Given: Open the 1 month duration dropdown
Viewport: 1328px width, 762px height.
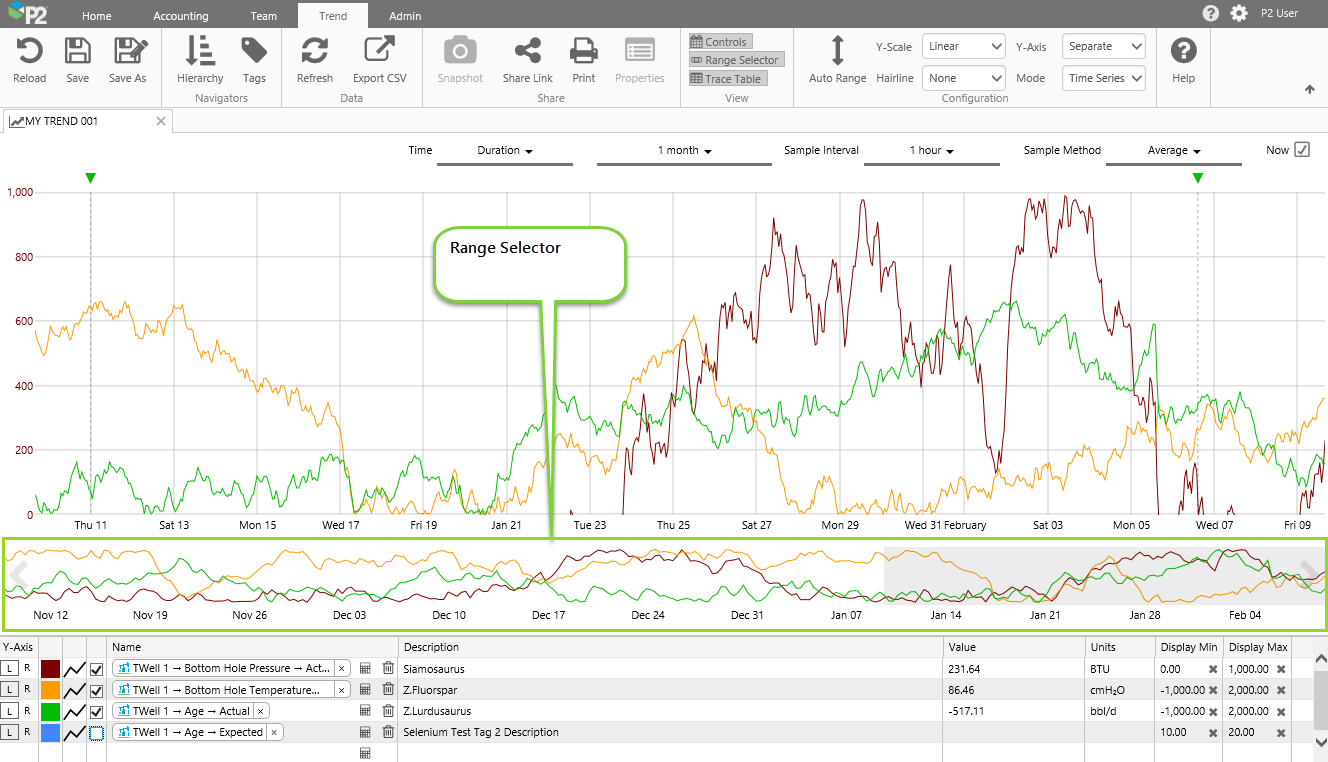Looking at the screenshot, I should [684, 151].
